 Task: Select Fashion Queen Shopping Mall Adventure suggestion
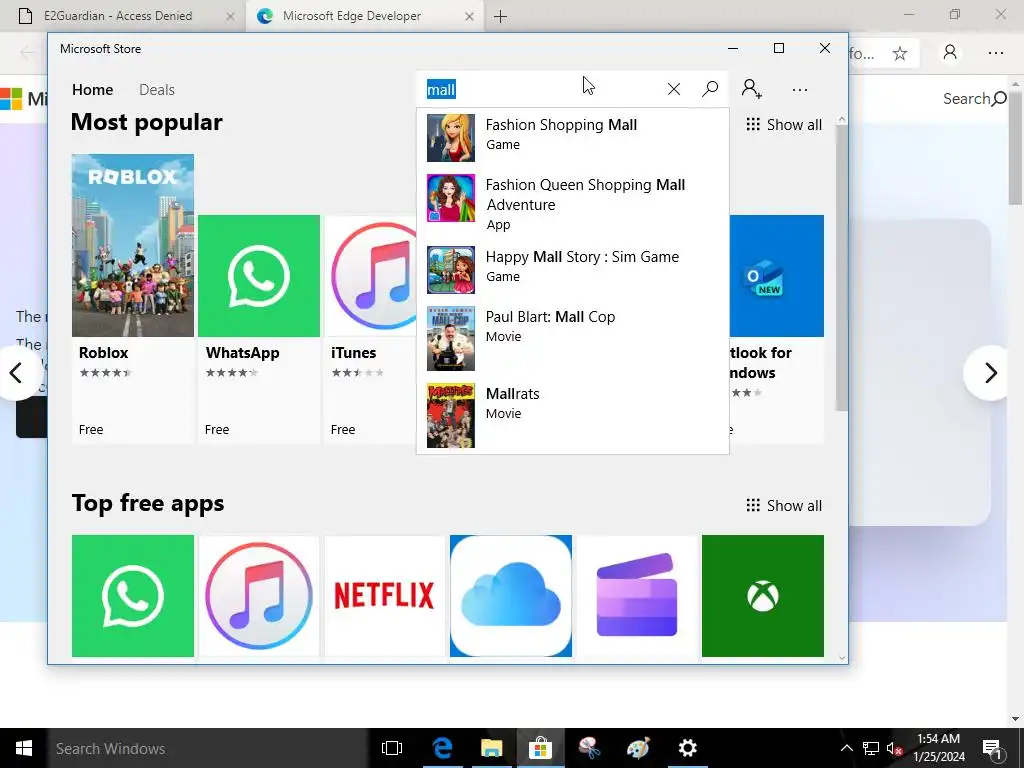coord(573,204)
